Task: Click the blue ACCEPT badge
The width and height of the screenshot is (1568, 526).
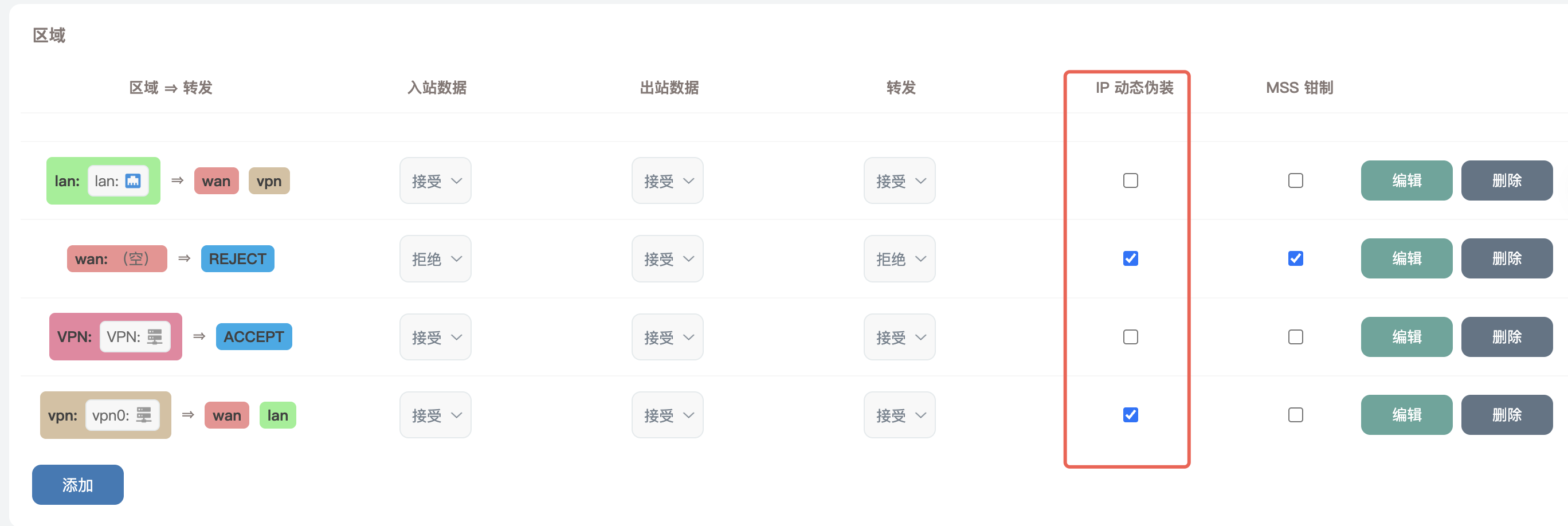Action: click(254, 337)
